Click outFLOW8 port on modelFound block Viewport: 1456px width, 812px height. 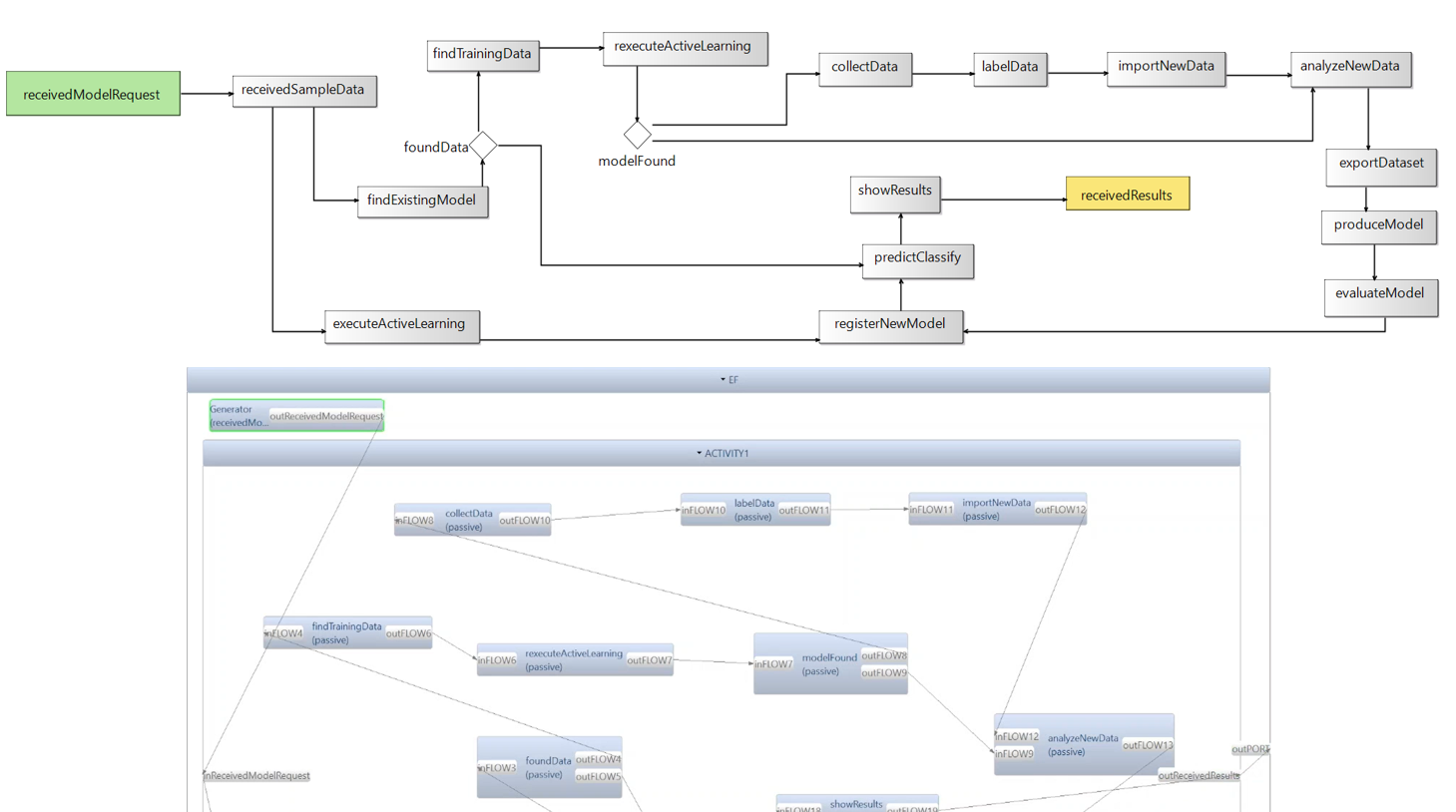pyautogui.click(x=883, y=655)
